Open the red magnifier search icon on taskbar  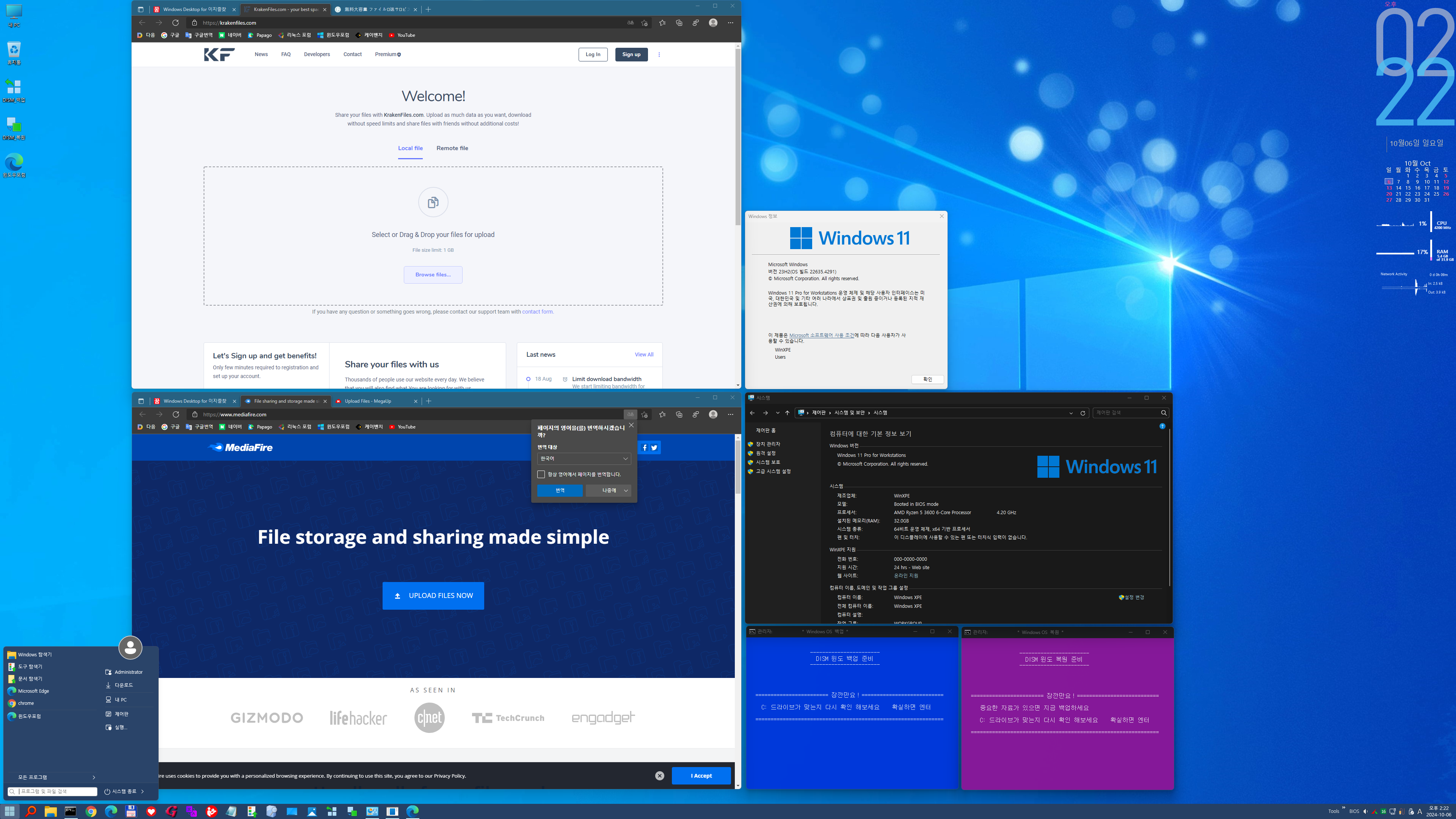30,811
